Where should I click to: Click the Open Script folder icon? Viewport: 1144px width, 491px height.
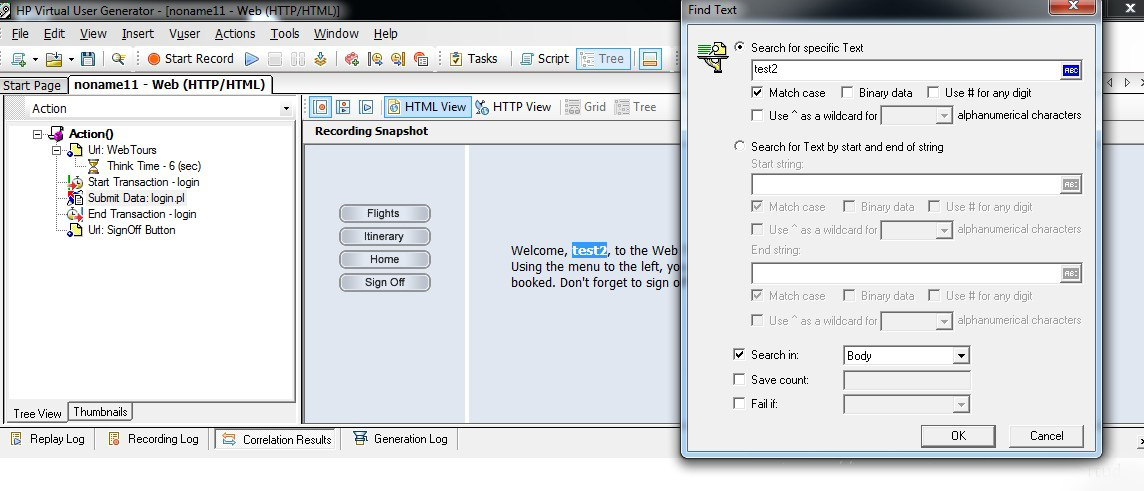tap(54, 59)
